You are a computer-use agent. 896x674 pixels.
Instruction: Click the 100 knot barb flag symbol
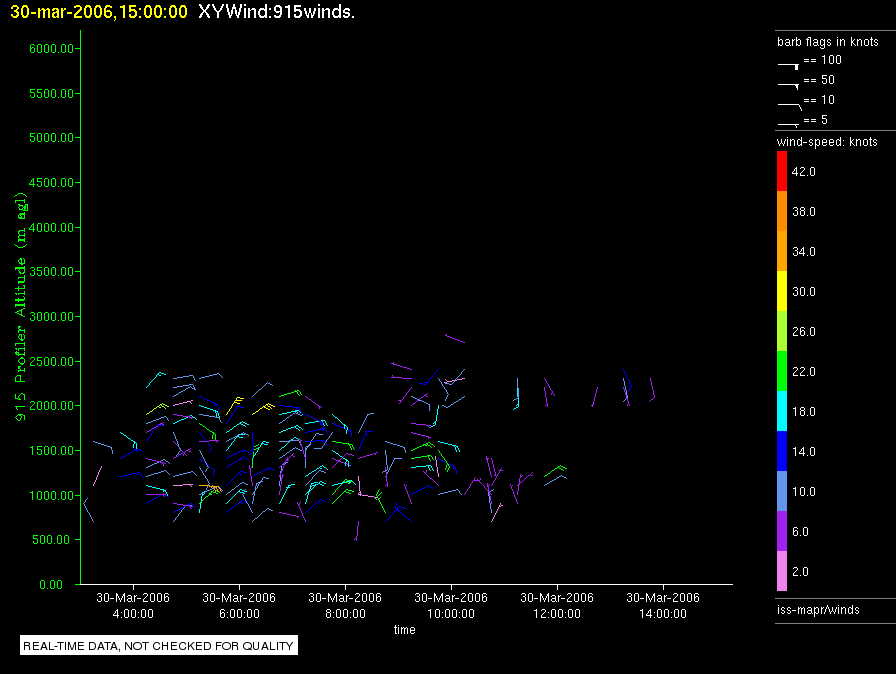pos(788,66)
